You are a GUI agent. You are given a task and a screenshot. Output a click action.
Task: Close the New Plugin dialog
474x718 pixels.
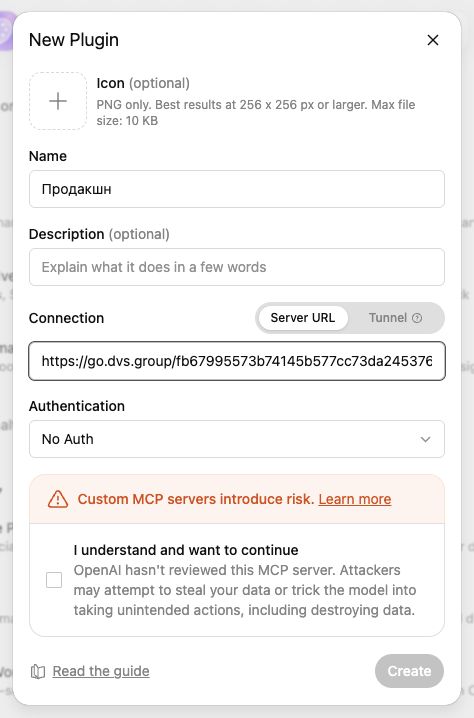433,40
